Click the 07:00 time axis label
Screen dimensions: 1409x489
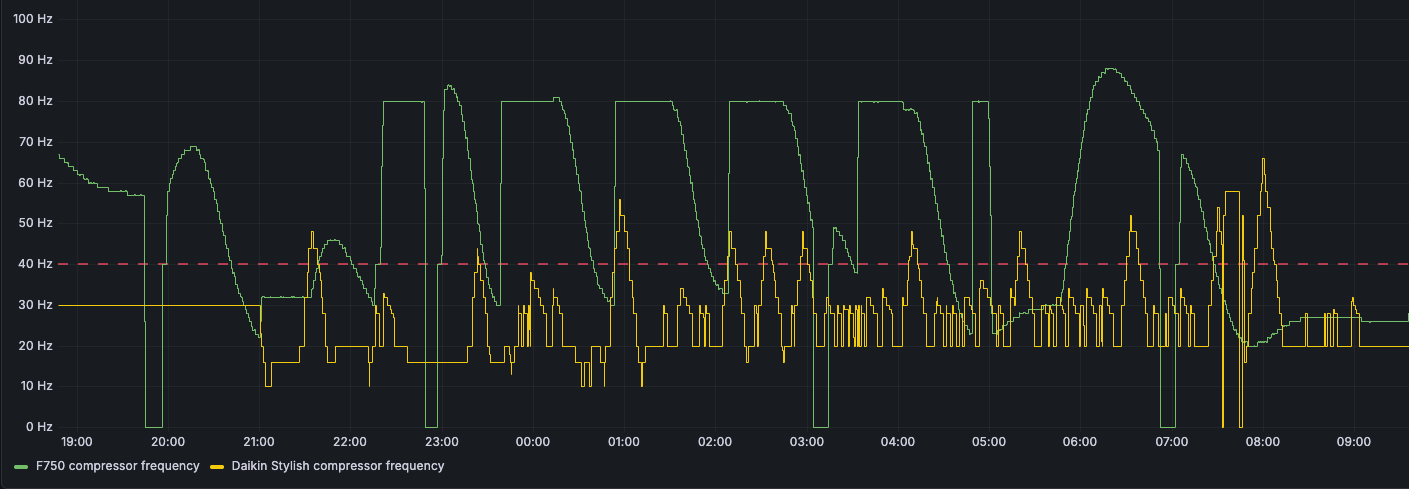point(1172,442)
